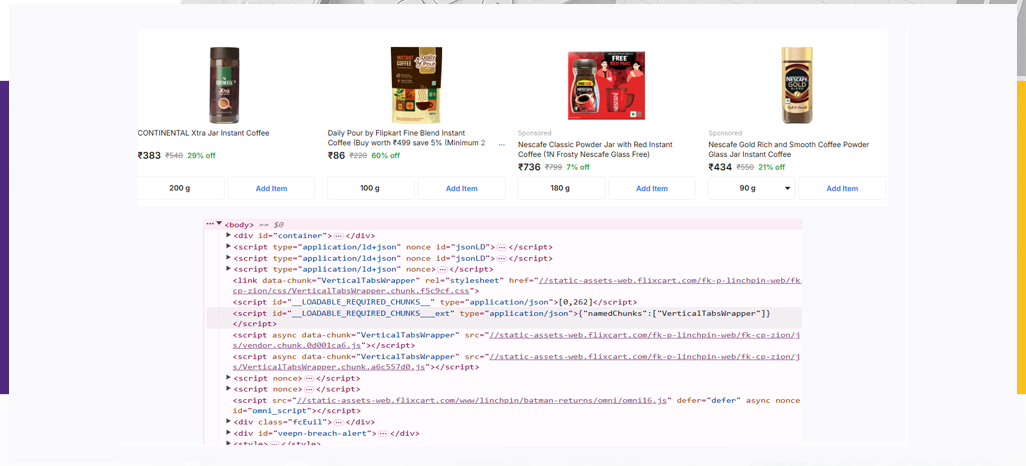This screenshot has height=466, width=1026.
Task: Click the three-dots icon beside body tag
Action: pos(210,224)
